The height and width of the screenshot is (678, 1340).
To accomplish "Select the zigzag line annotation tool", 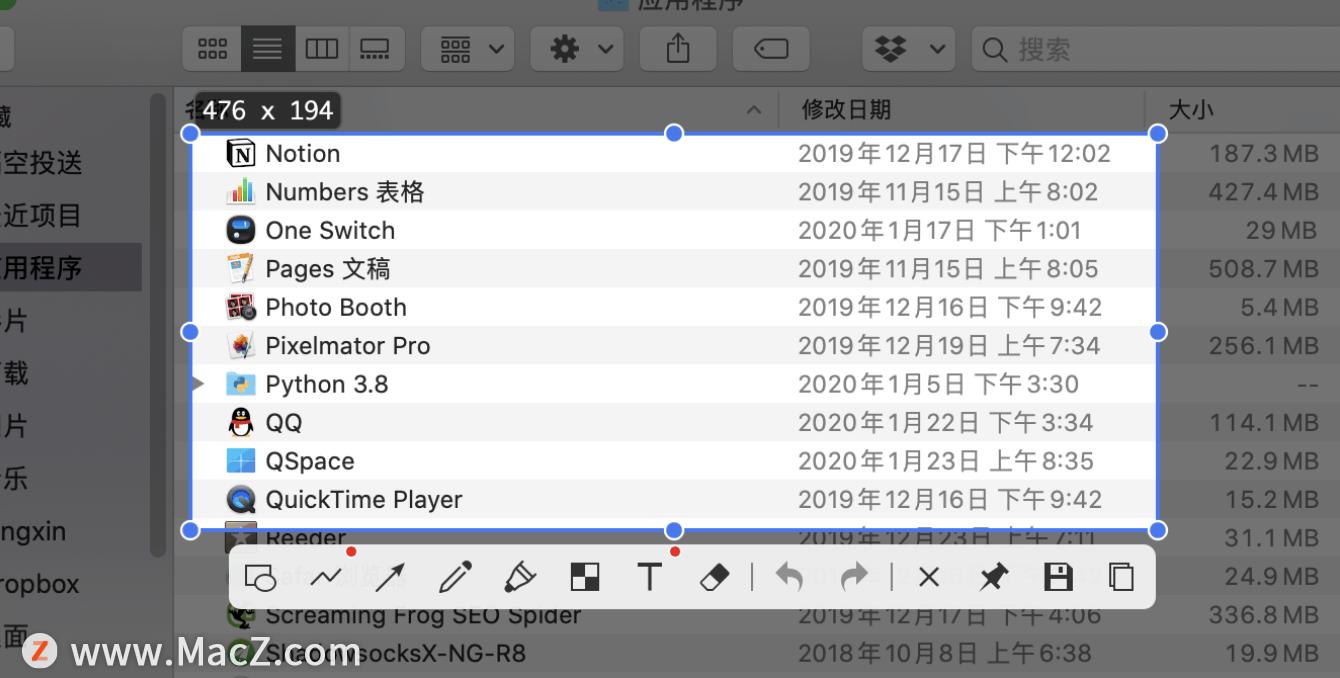I will [325, 577].
